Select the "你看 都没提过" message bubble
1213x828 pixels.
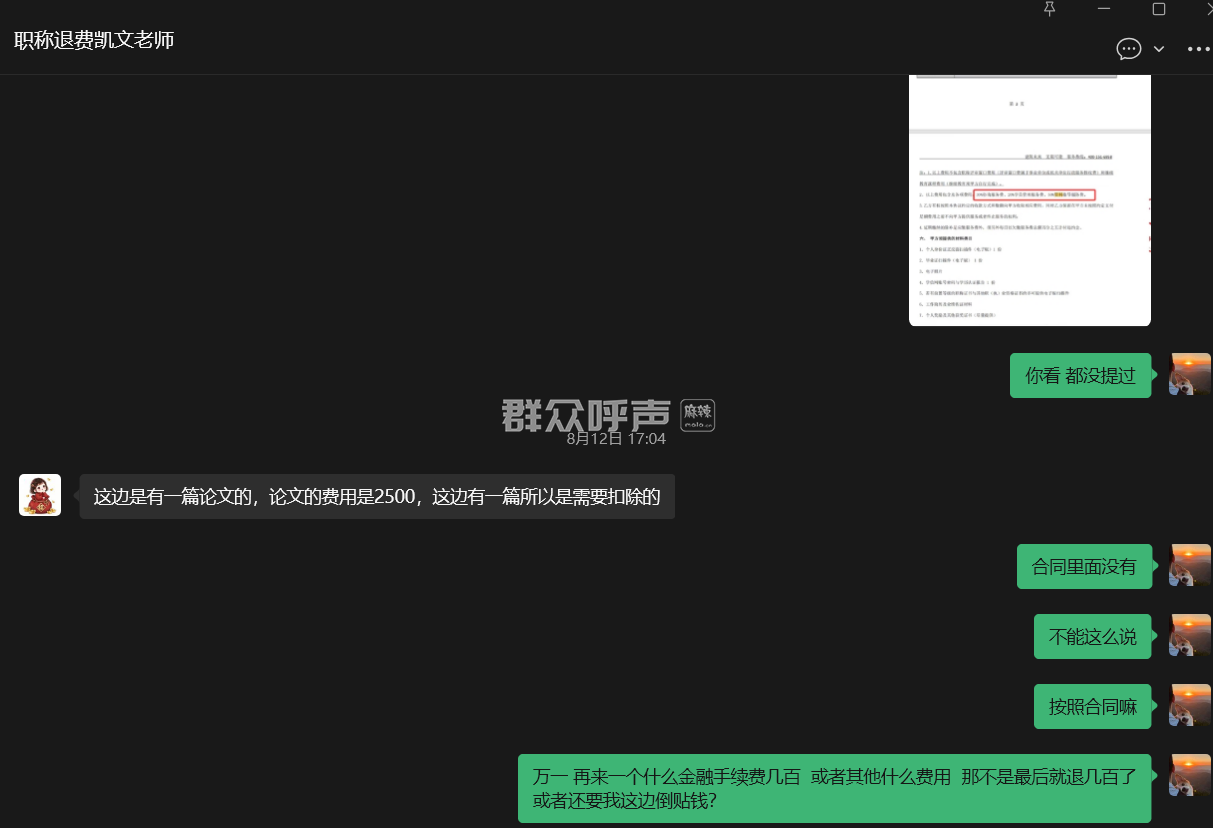click(x=1080, y=376)
